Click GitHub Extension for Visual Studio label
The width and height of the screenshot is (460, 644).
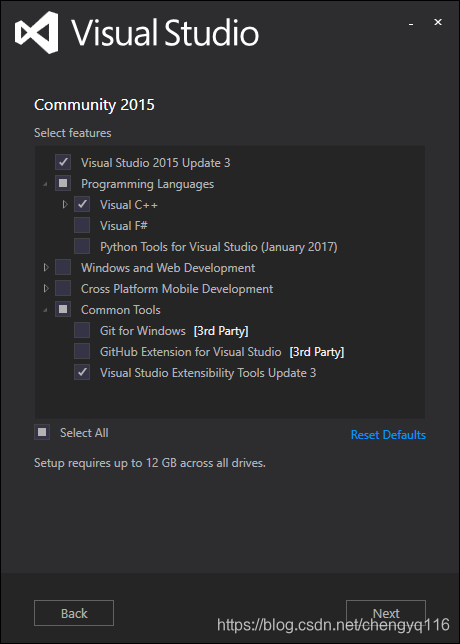click(191, 352)
